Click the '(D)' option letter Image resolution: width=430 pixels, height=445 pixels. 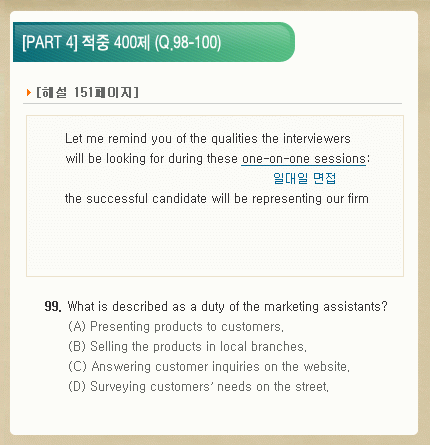click(x=77, y=386)
